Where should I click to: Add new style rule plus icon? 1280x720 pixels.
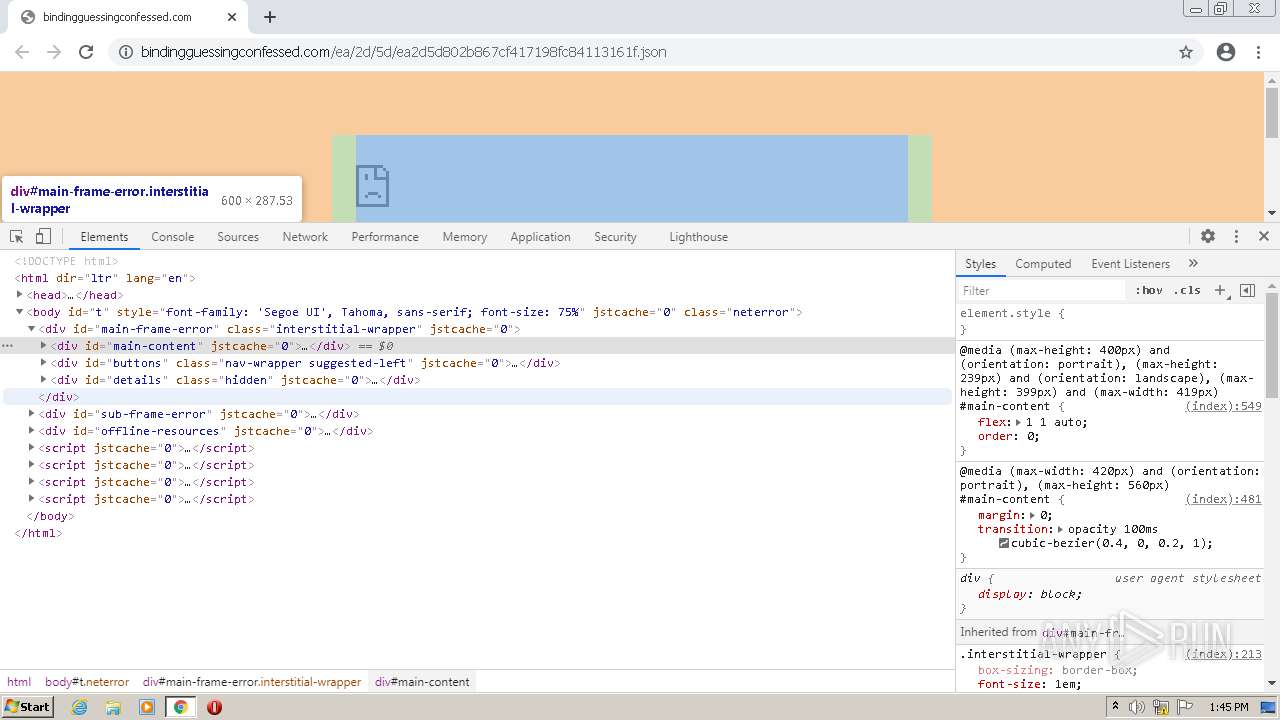tap(1220, 290)
